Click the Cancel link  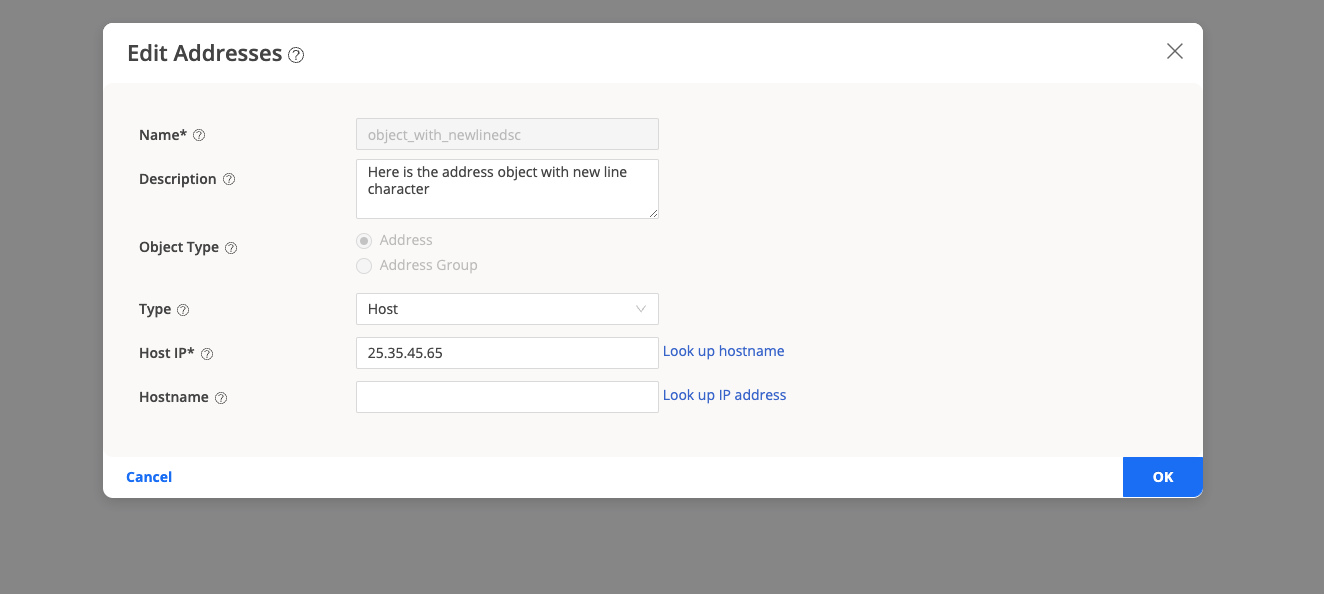coord(149,477)
